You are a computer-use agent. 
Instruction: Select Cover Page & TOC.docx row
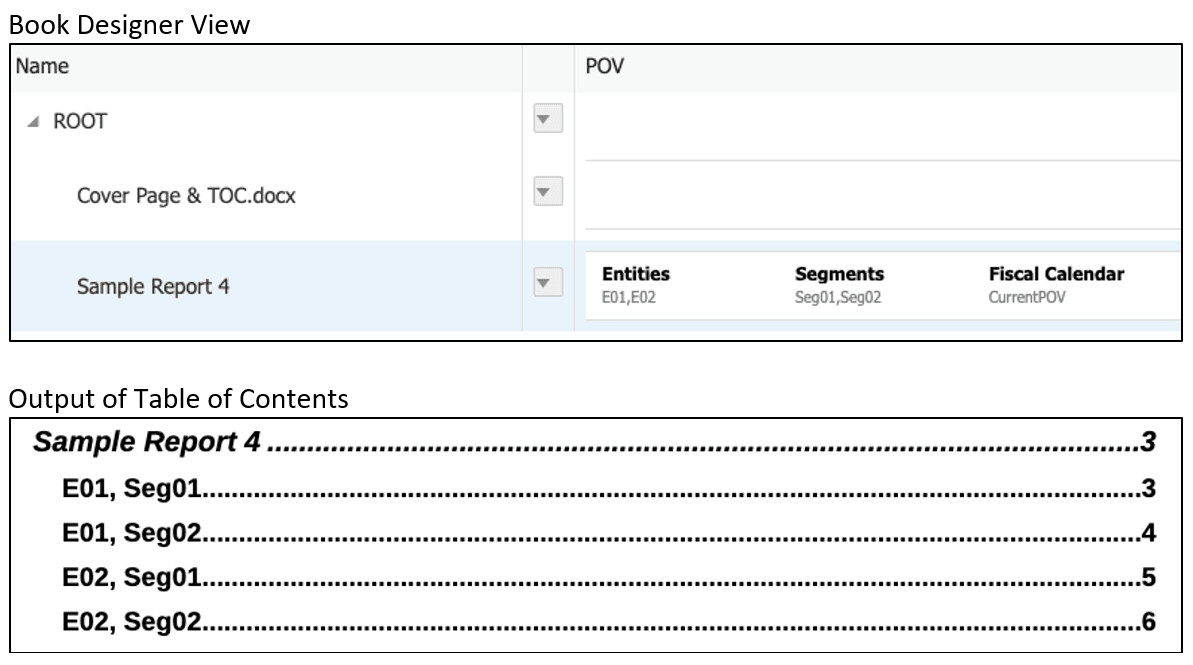(x=185, y=195)
